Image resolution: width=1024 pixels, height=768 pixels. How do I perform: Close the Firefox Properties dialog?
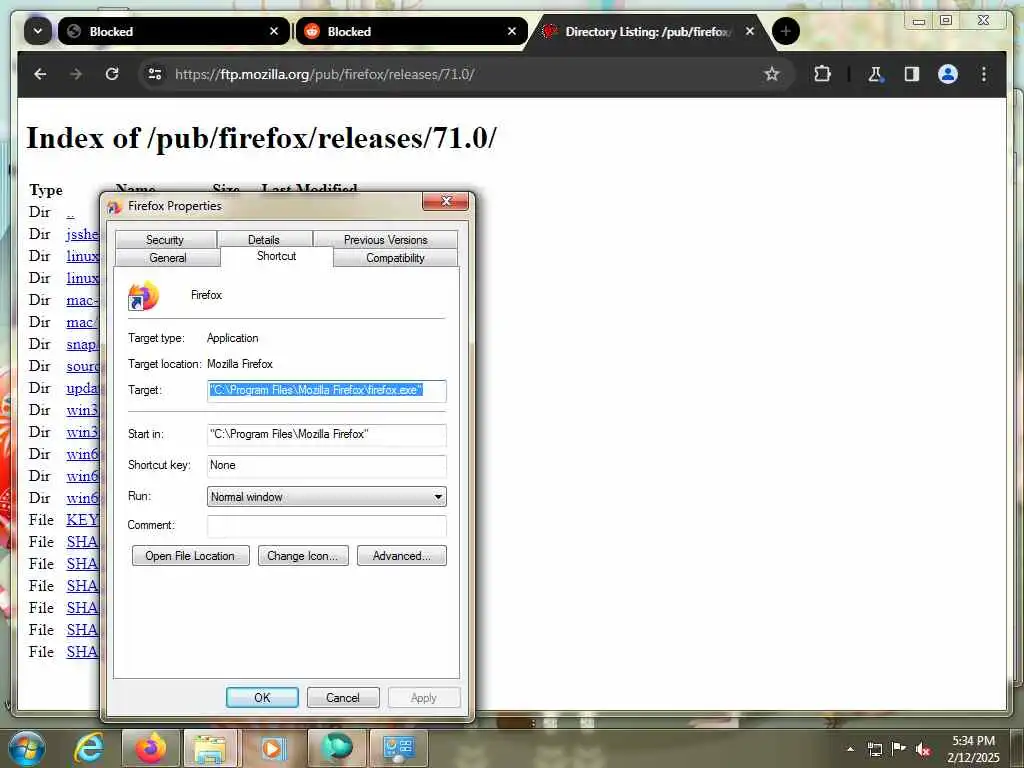pyautogui.click(x=446, y=201)
